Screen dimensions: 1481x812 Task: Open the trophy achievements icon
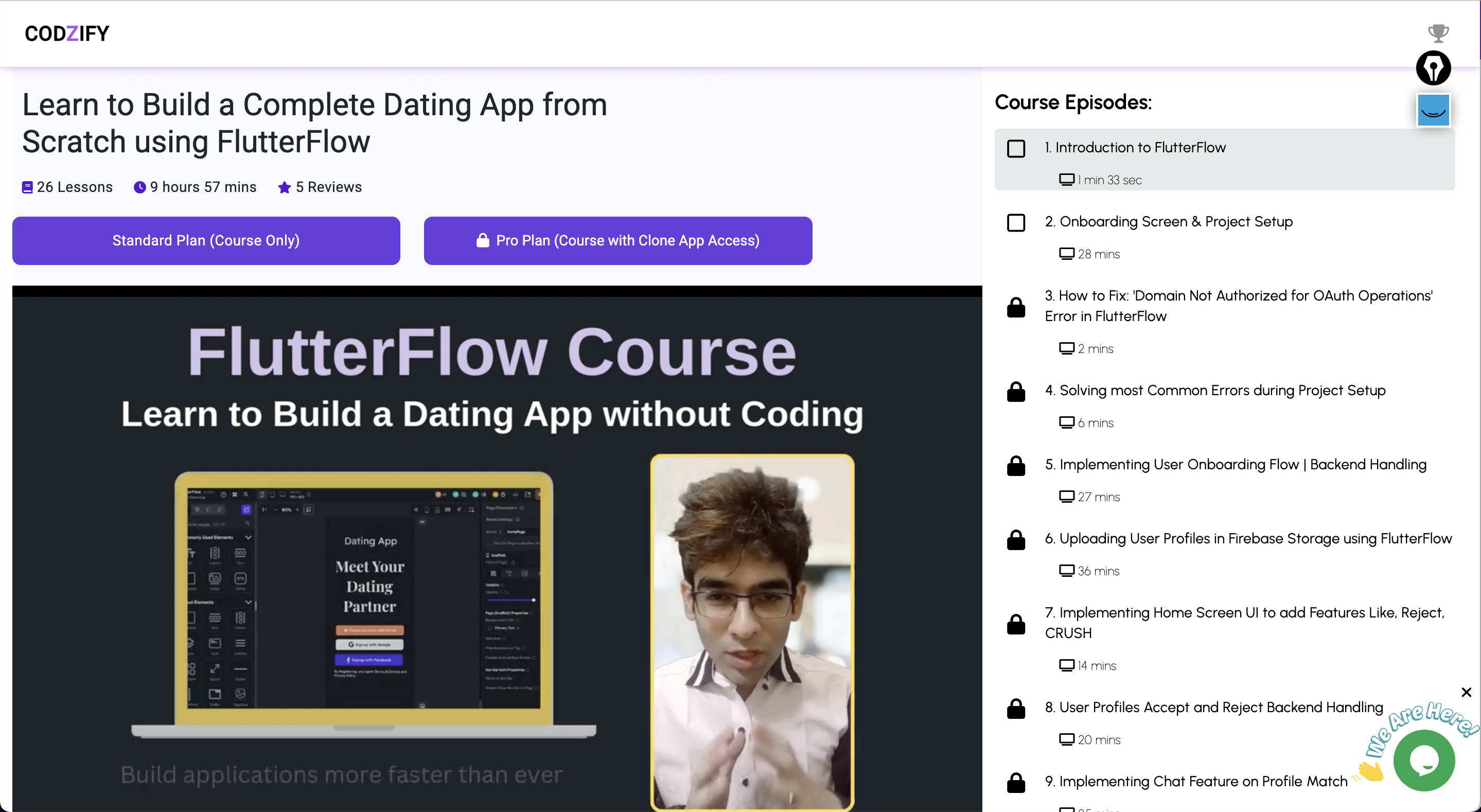click(x=1438, y=33)
